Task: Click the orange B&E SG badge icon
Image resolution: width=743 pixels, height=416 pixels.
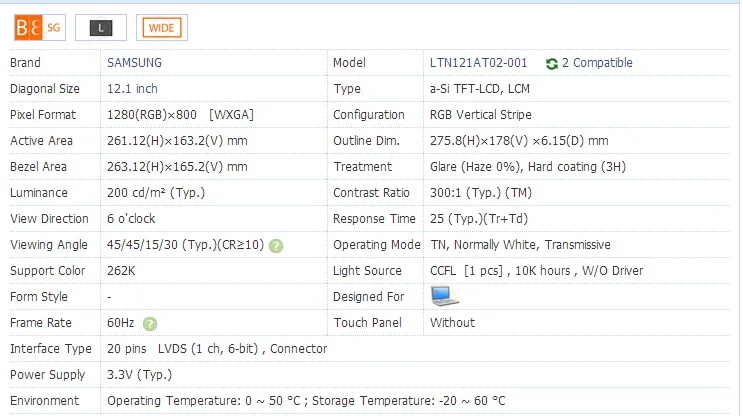Action: [x=40, y=27]
